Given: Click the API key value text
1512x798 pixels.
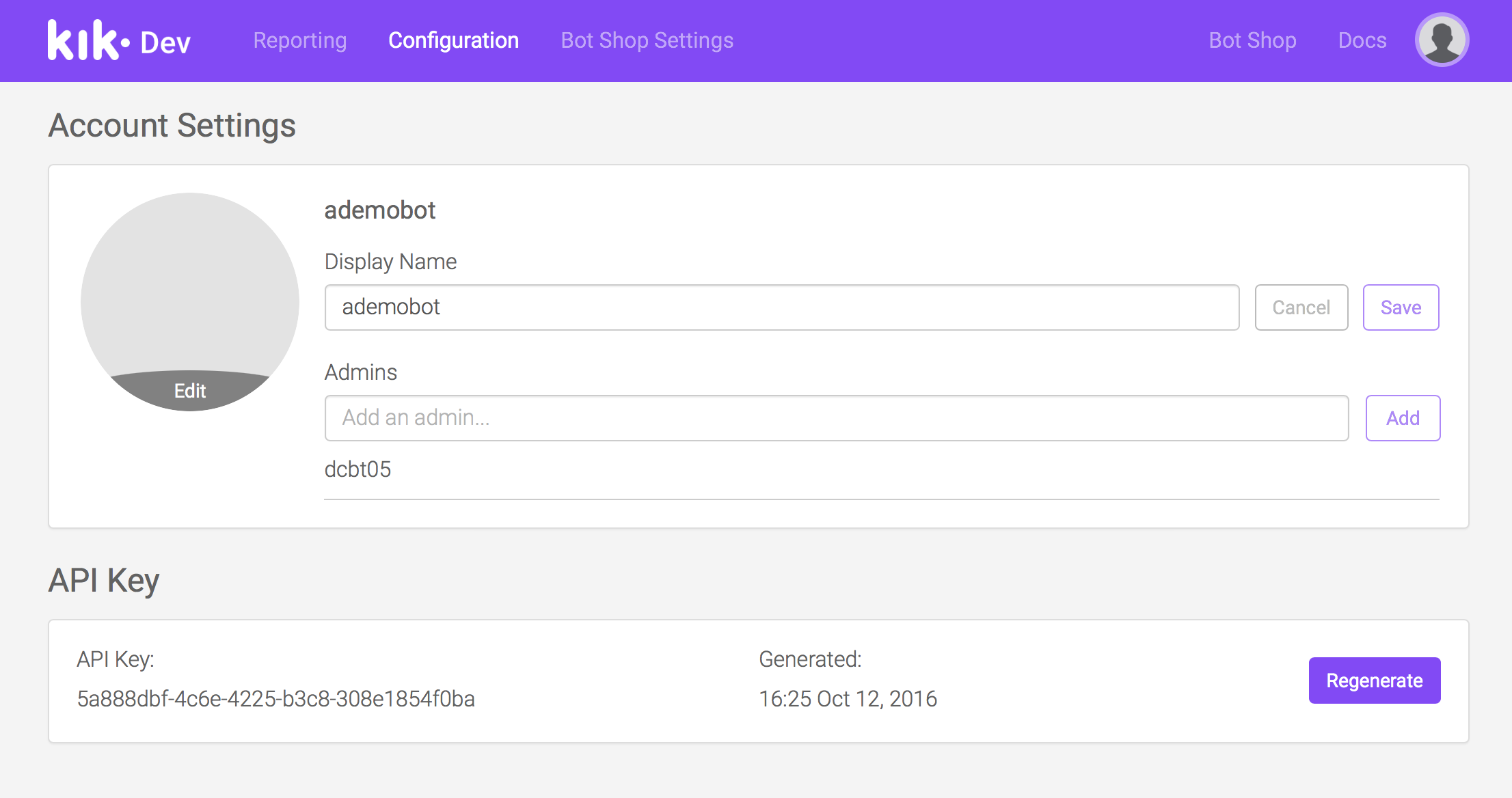Looking at the screenshot, I should point(275,699).
